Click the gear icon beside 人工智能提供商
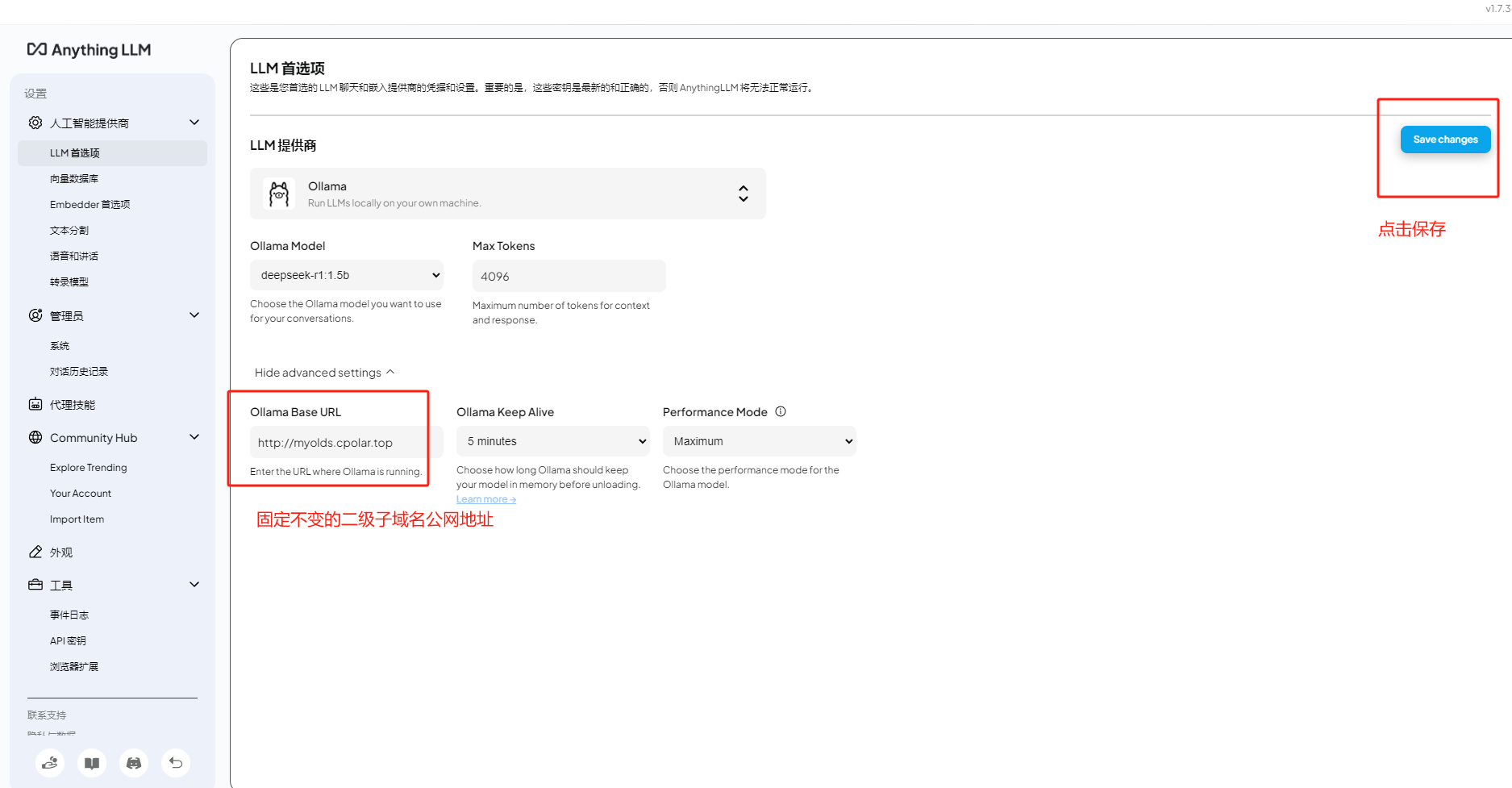Screen dimensions: 1512x788 pyautogui.click(x=35, y=123)
